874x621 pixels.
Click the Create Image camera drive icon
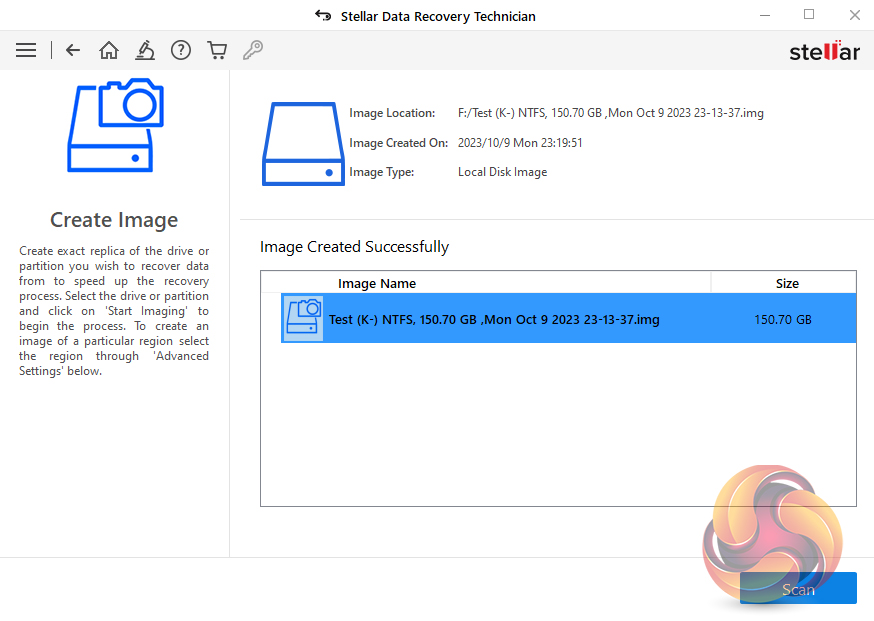click(x=116, y=125)
